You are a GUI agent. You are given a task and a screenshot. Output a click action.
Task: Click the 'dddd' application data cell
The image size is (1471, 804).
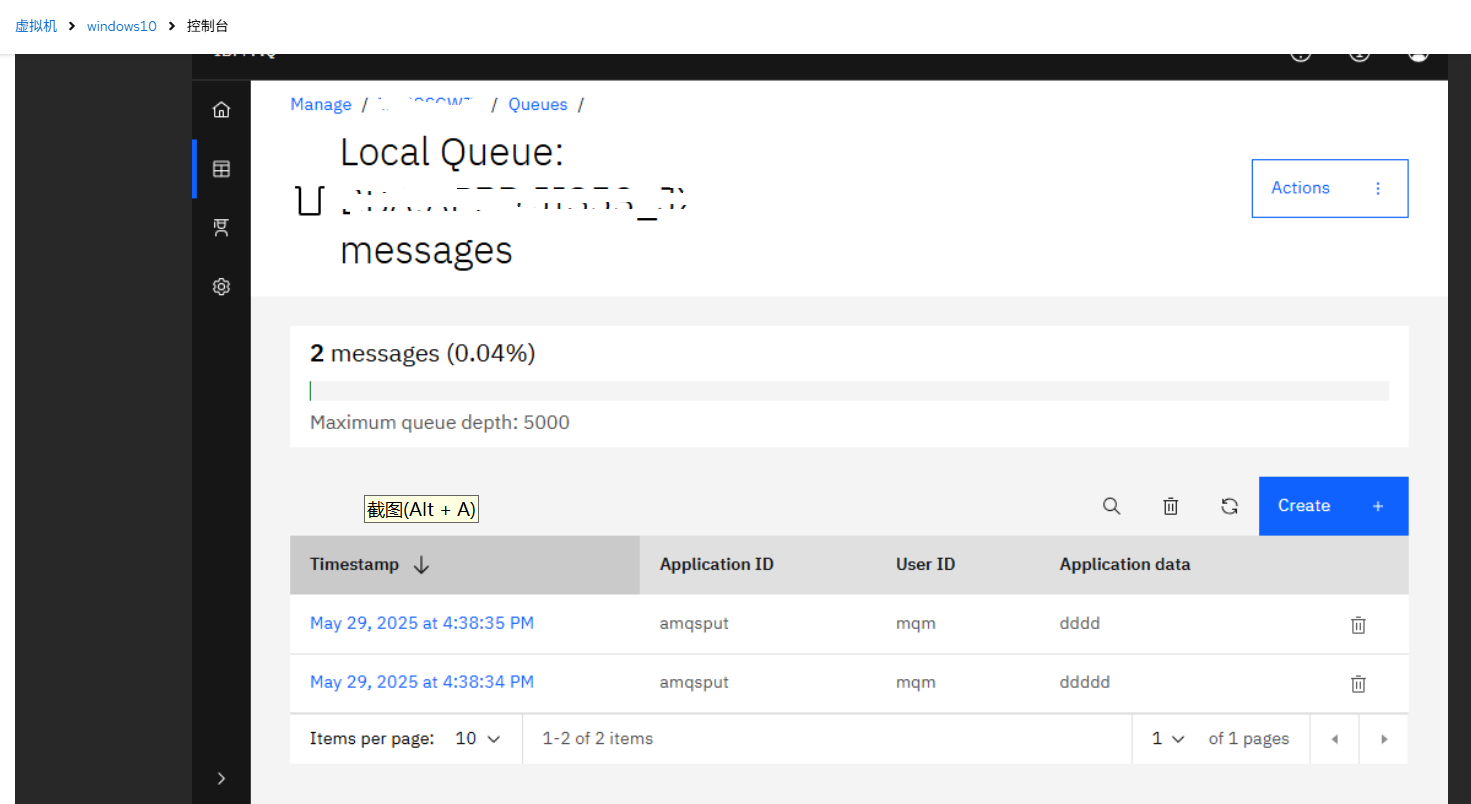(1080, 623)
